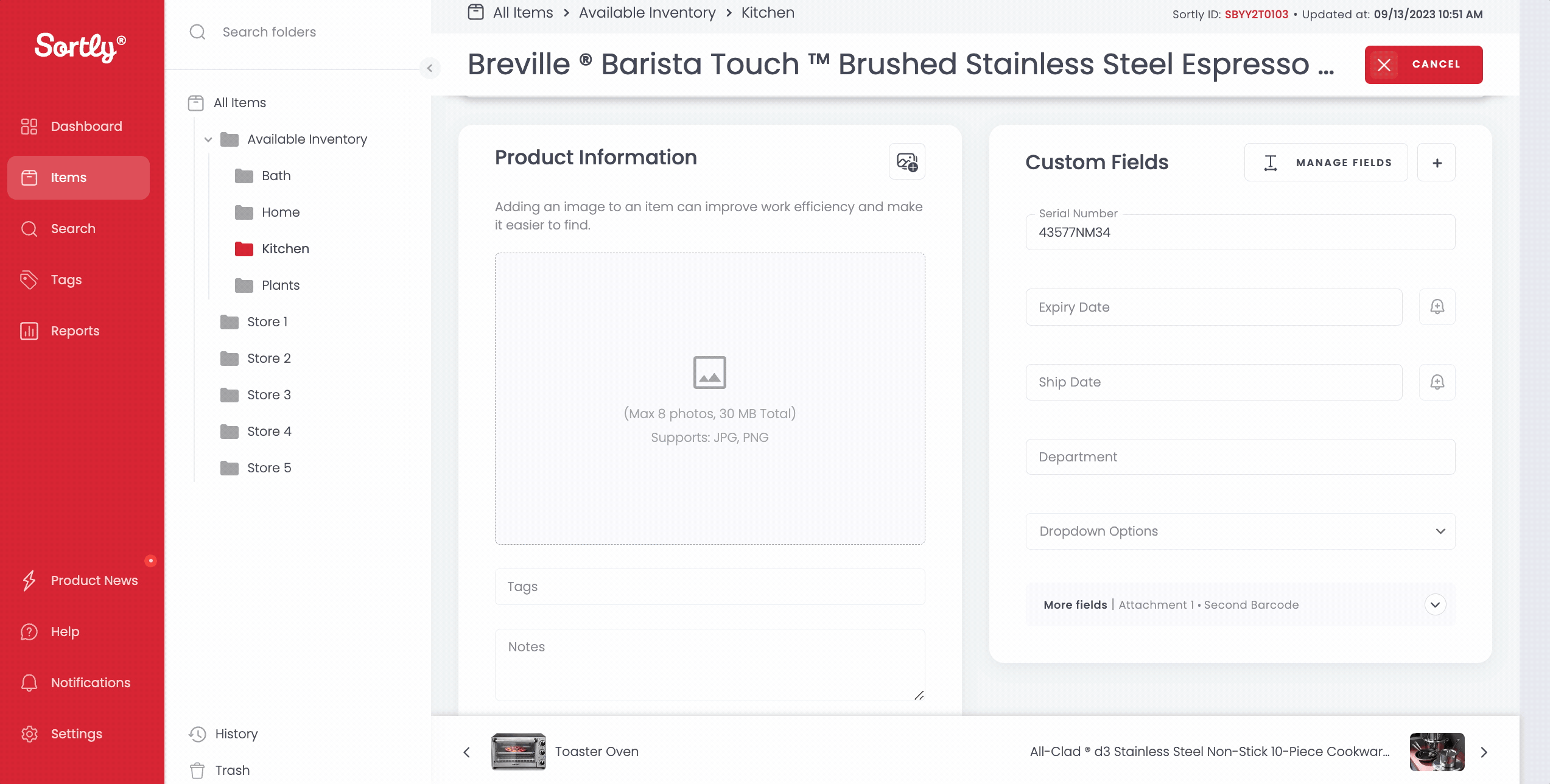Screen dimensions: 1550x784
Task: Click the Department field
Action: [x=1240, y=457]
